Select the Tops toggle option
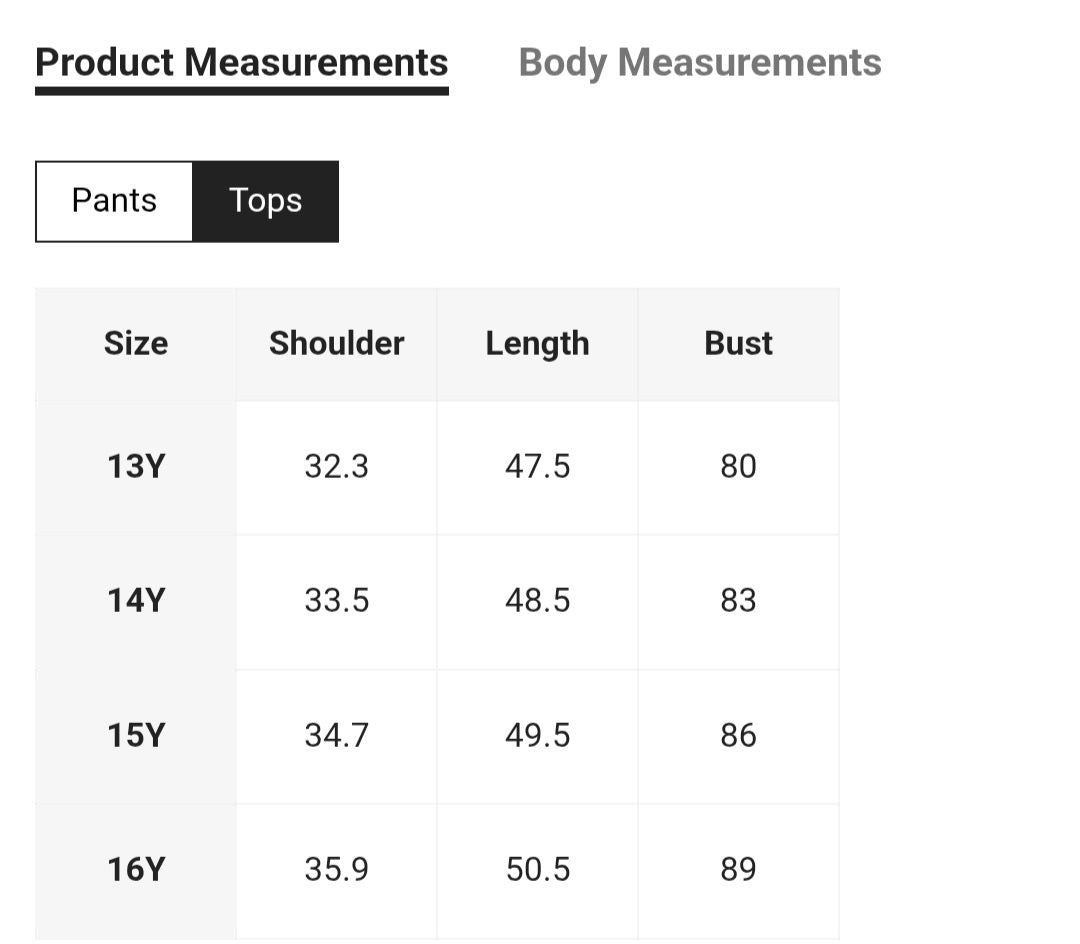Image resolution: width=1080 pixels, height=944 pixels. coord(265,201)
